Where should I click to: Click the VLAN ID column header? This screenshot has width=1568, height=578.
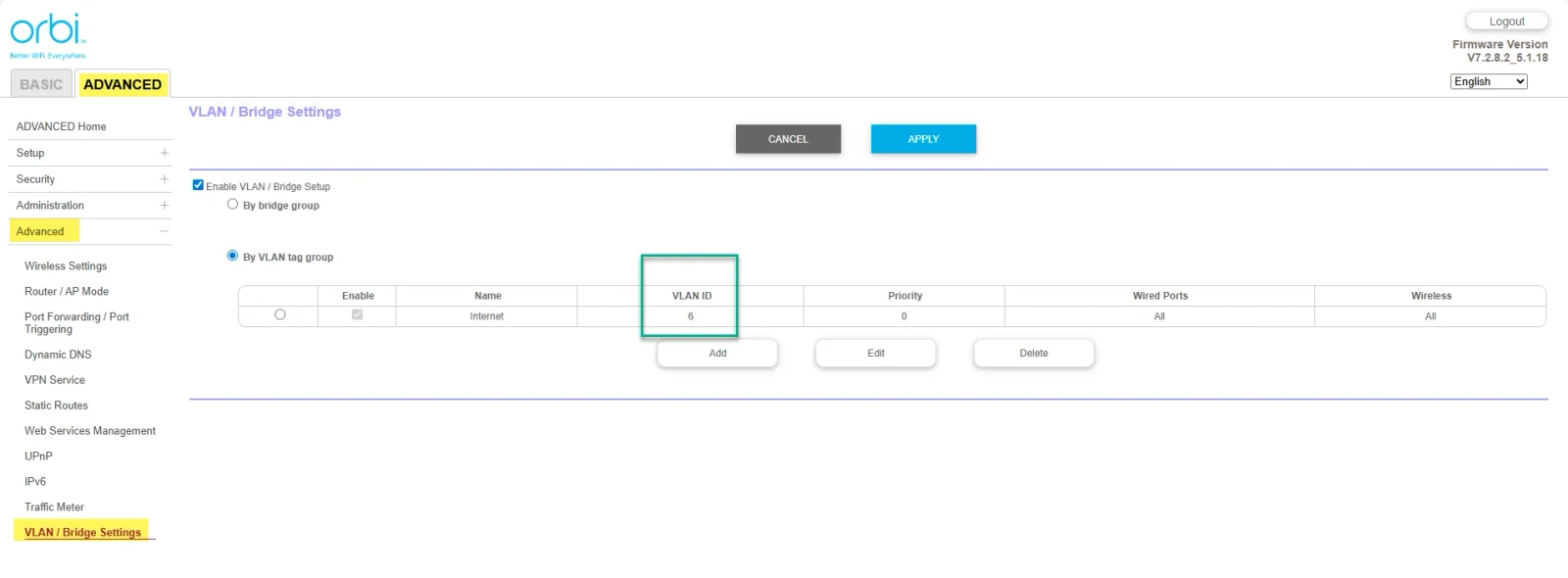[692, 296]
